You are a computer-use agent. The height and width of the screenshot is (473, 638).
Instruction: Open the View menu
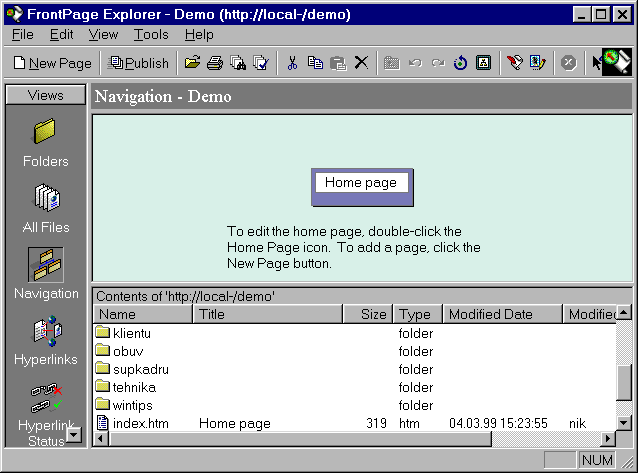coord(103,34)
